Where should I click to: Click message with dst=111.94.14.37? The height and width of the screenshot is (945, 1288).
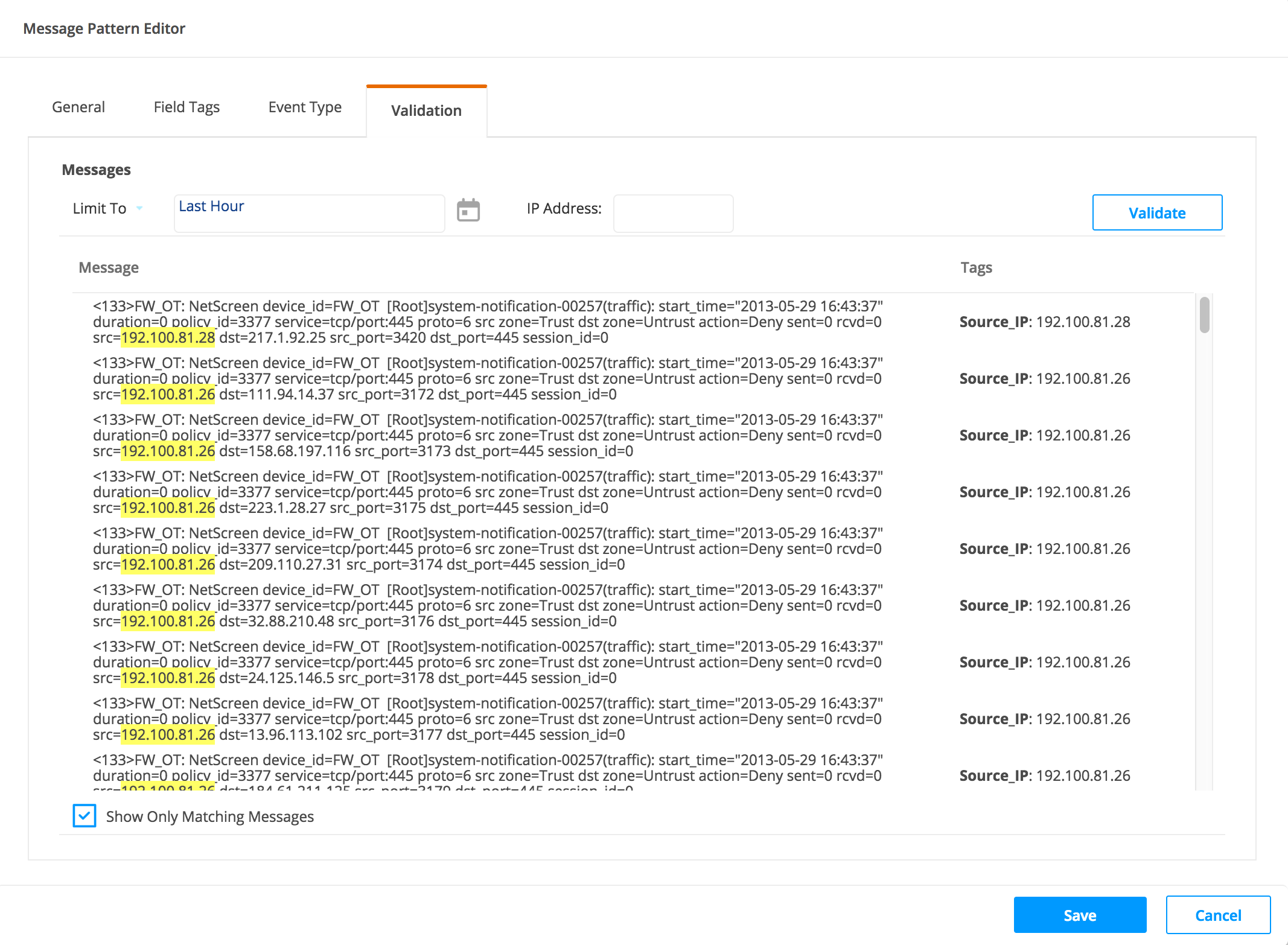[x=487, y=379]
